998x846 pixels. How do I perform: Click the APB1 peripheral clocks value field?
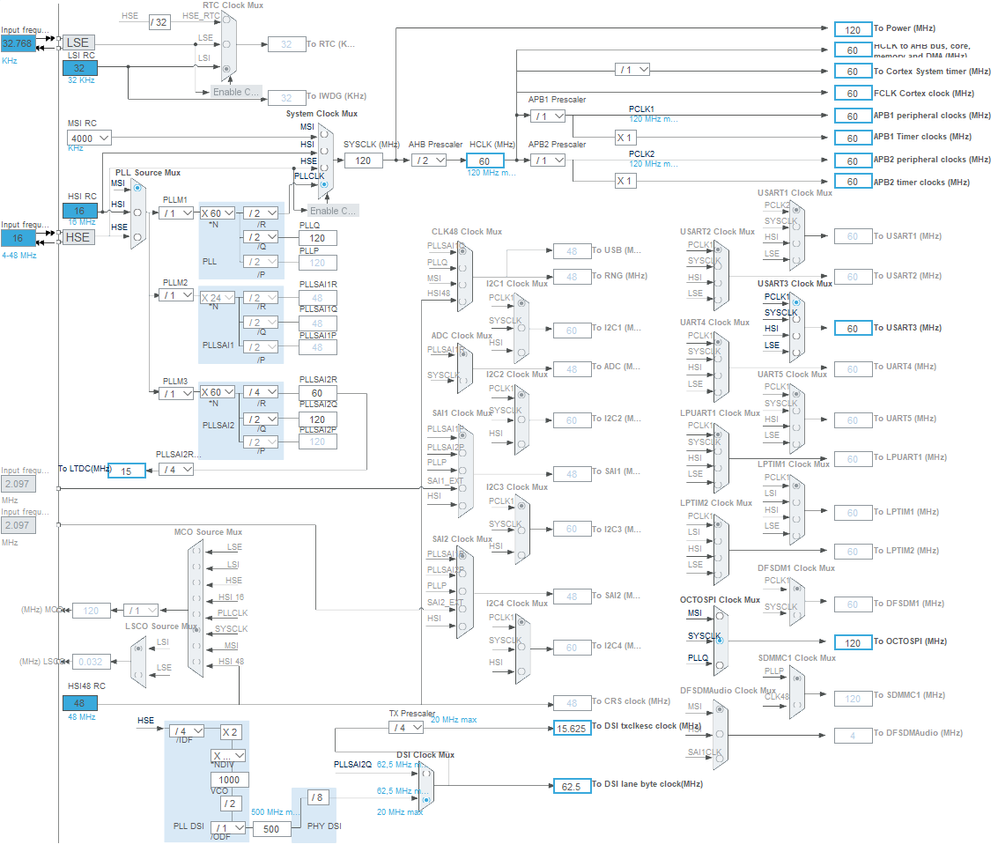853,116
